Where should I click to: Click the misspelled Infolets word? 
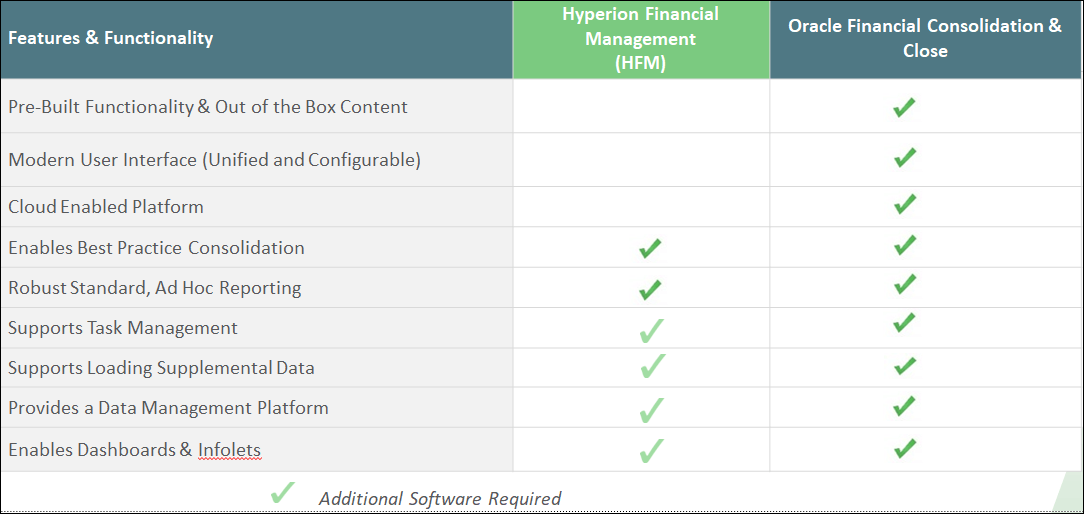pos(230,450)
